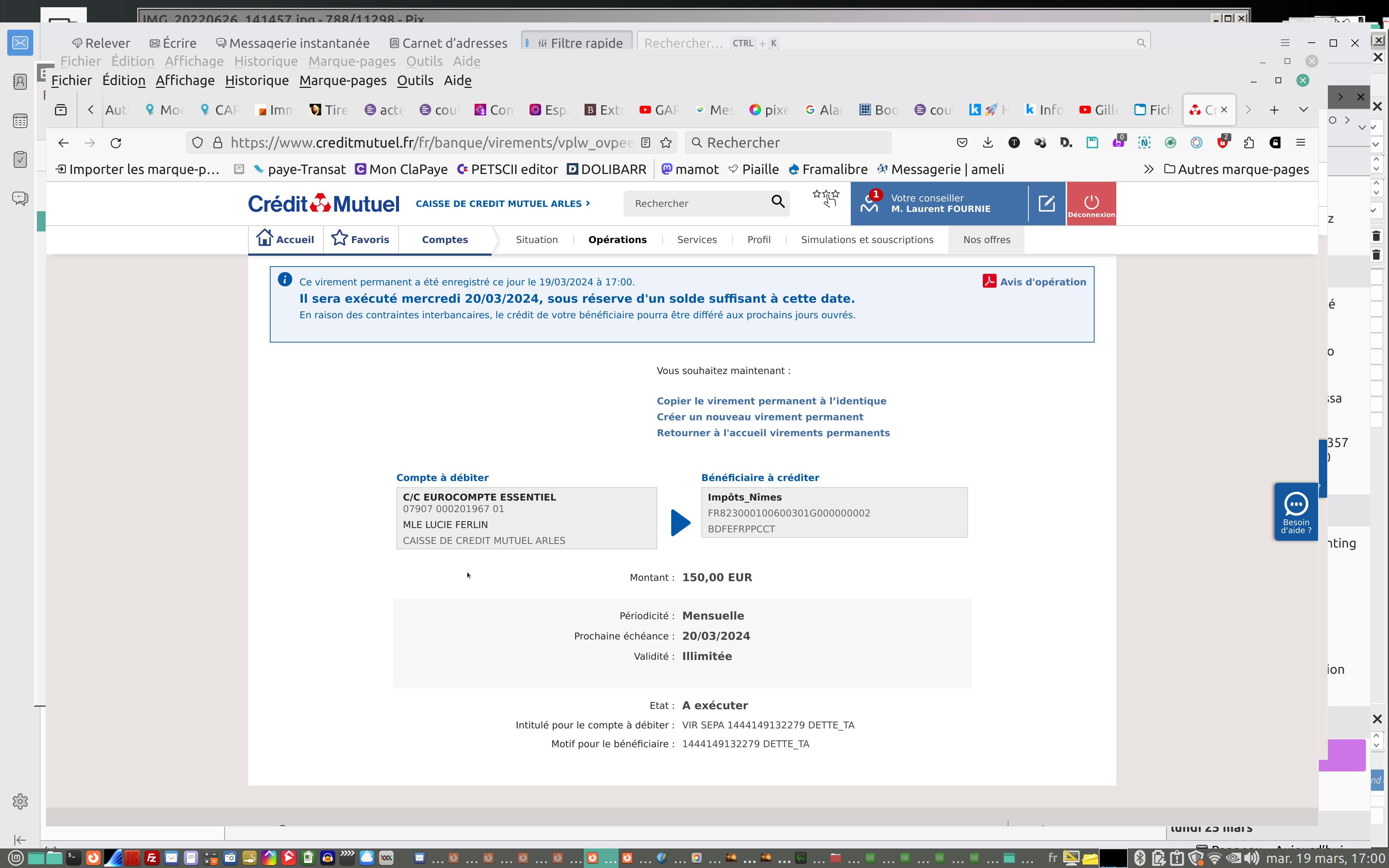Expand Caisse de Crédit Mutuel Arles chevron
The width and height of the screenshot is (1389, 868).
point(588,203)
